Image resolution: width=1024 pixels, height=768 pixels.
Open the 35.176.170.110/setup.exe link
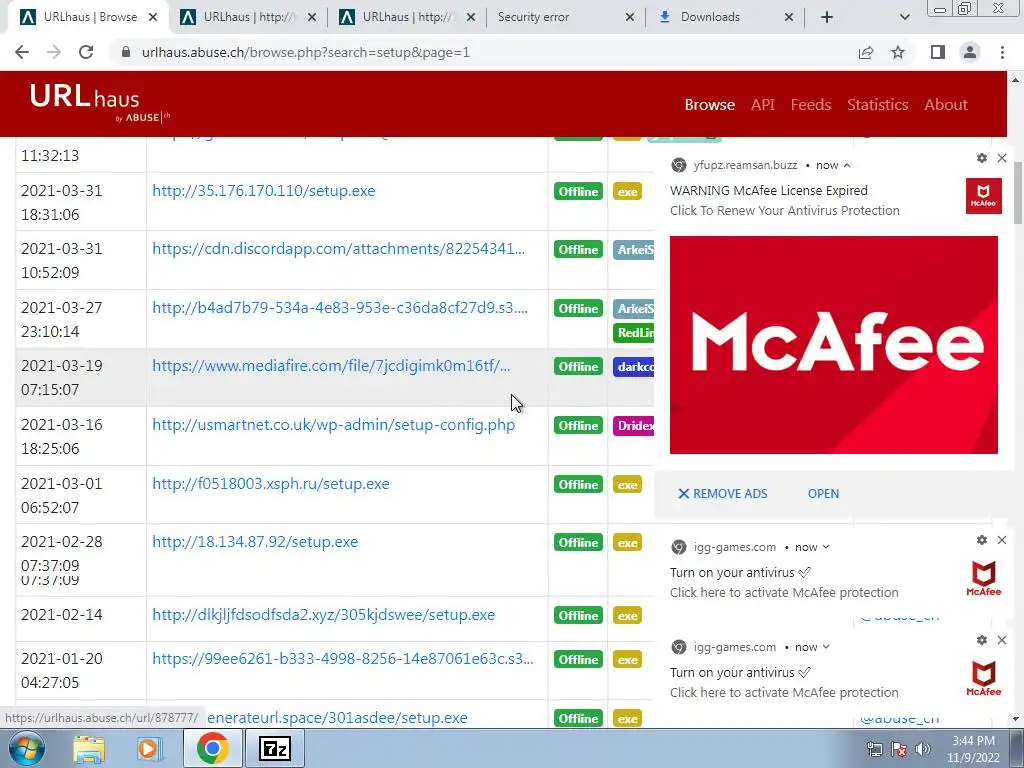click(264, 191)
